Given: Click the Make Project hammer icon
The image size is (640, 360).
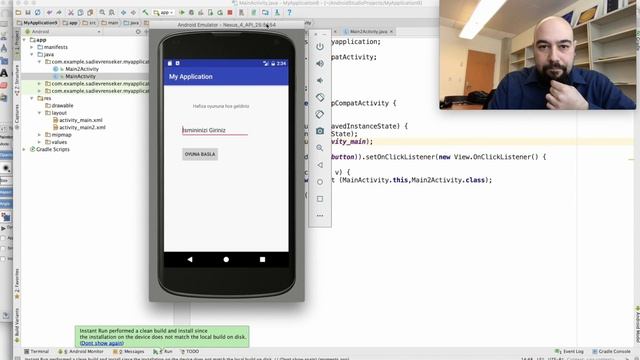Looking at the screenshot, I should point(145,13).
